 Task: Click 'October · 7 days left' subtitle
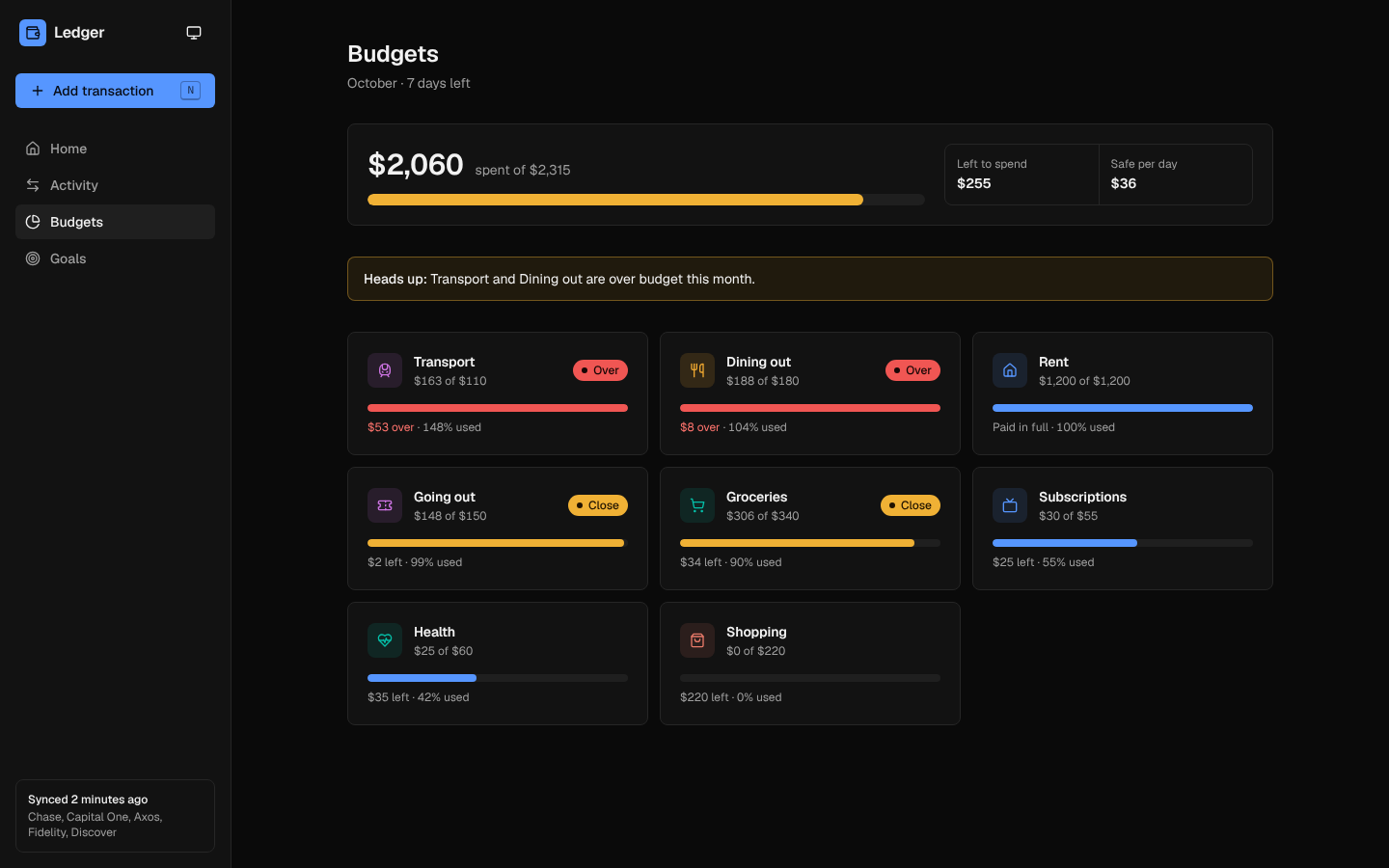click(409, 83)
